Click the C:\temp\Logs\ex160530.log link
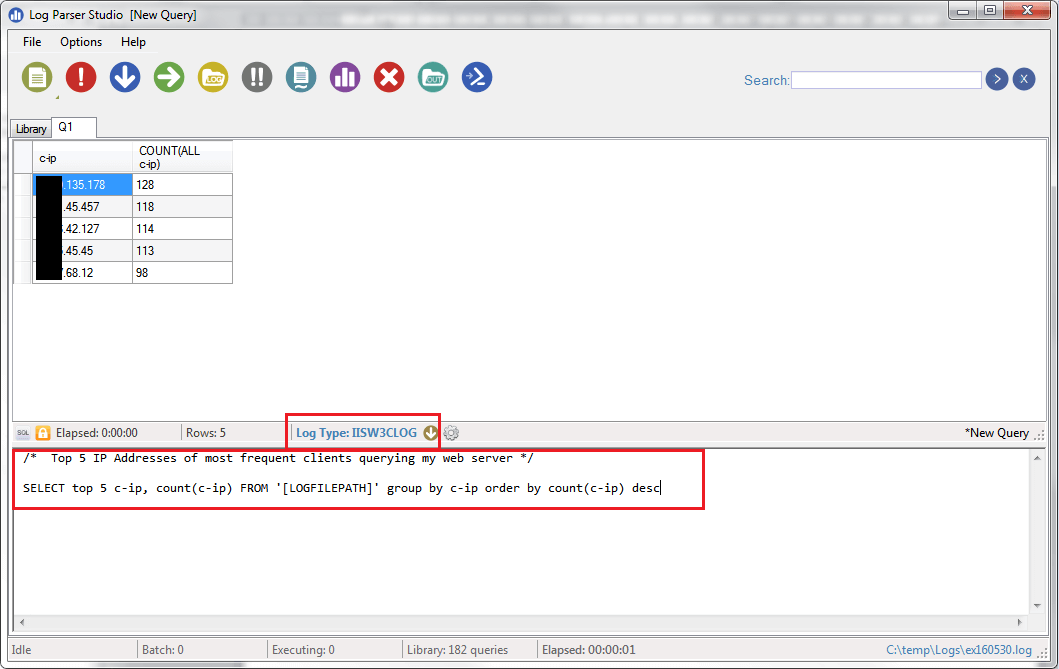This screenshot has width=1059, height=669. pyautogui.click(x=958, y=650)
